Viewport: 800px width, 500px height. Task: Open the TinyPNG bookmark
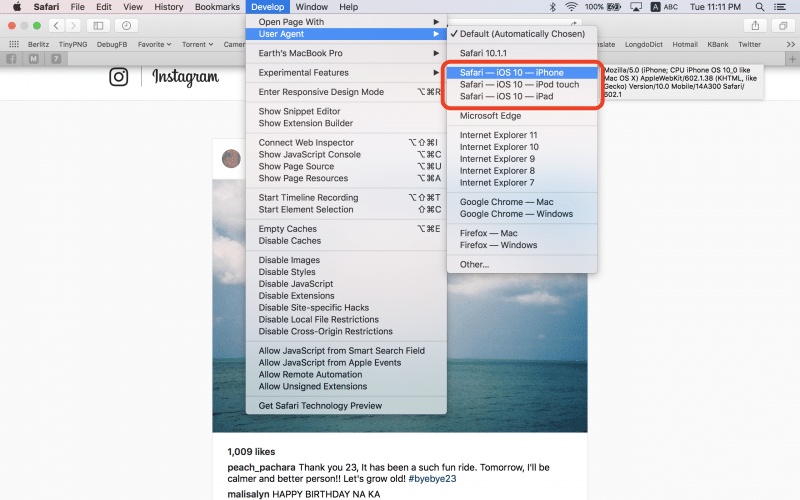[73, 44]
